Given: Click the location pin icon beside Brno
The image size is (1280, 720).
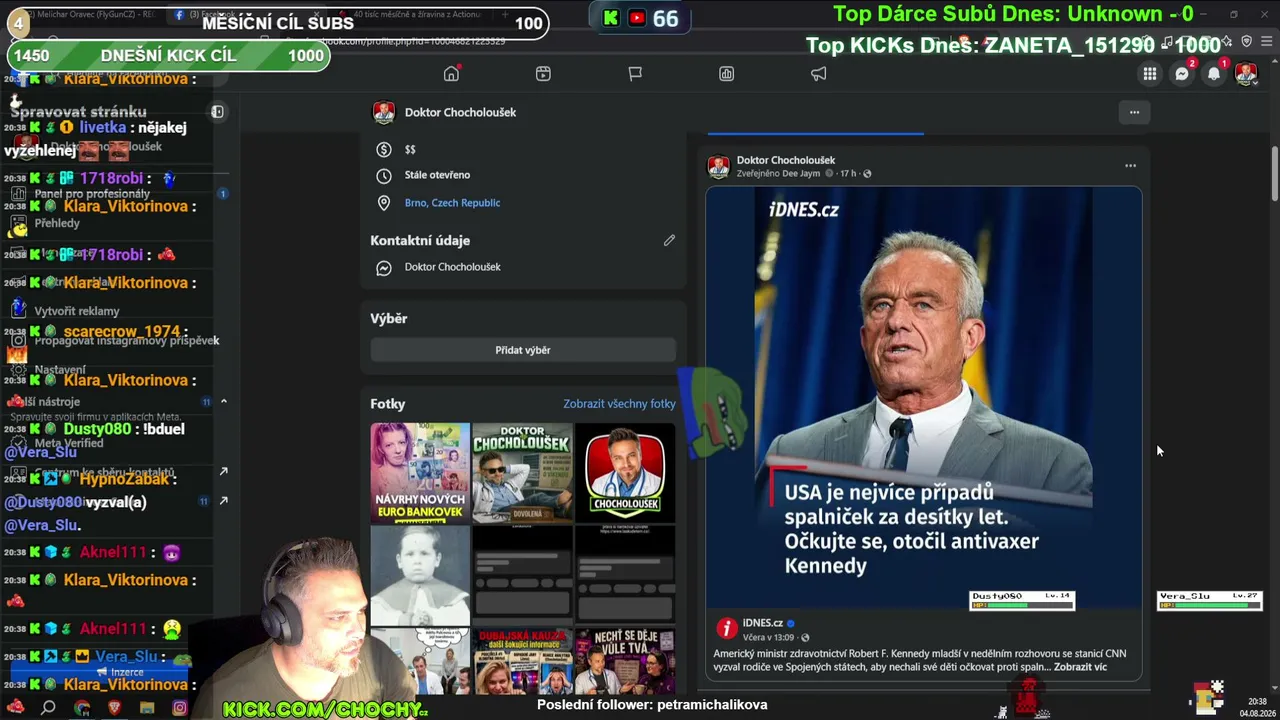Looking at the screenshot, I should click(383, 203).
